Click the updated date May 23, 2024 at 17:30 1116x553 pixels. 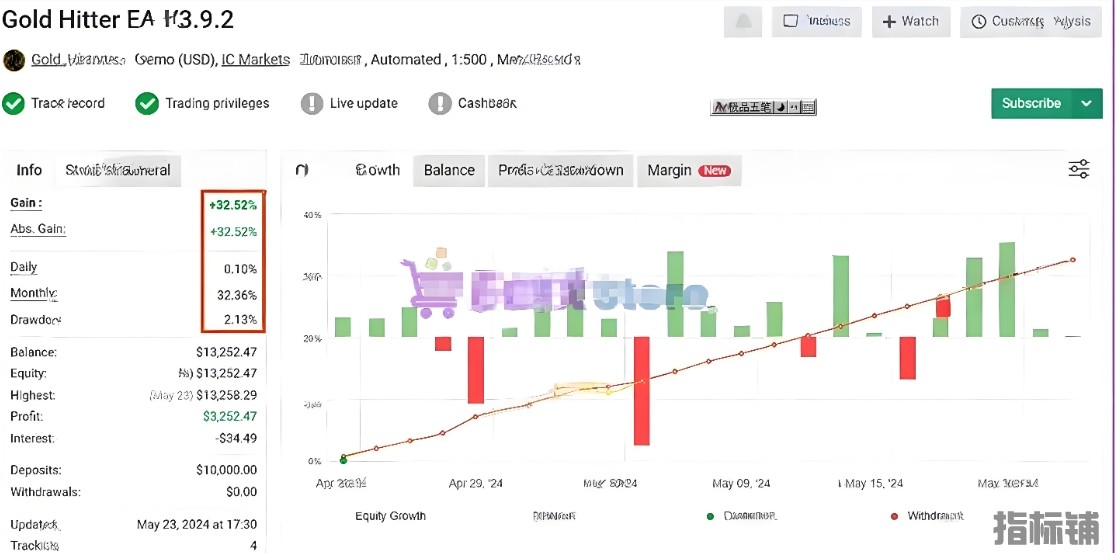click(197, 525)
